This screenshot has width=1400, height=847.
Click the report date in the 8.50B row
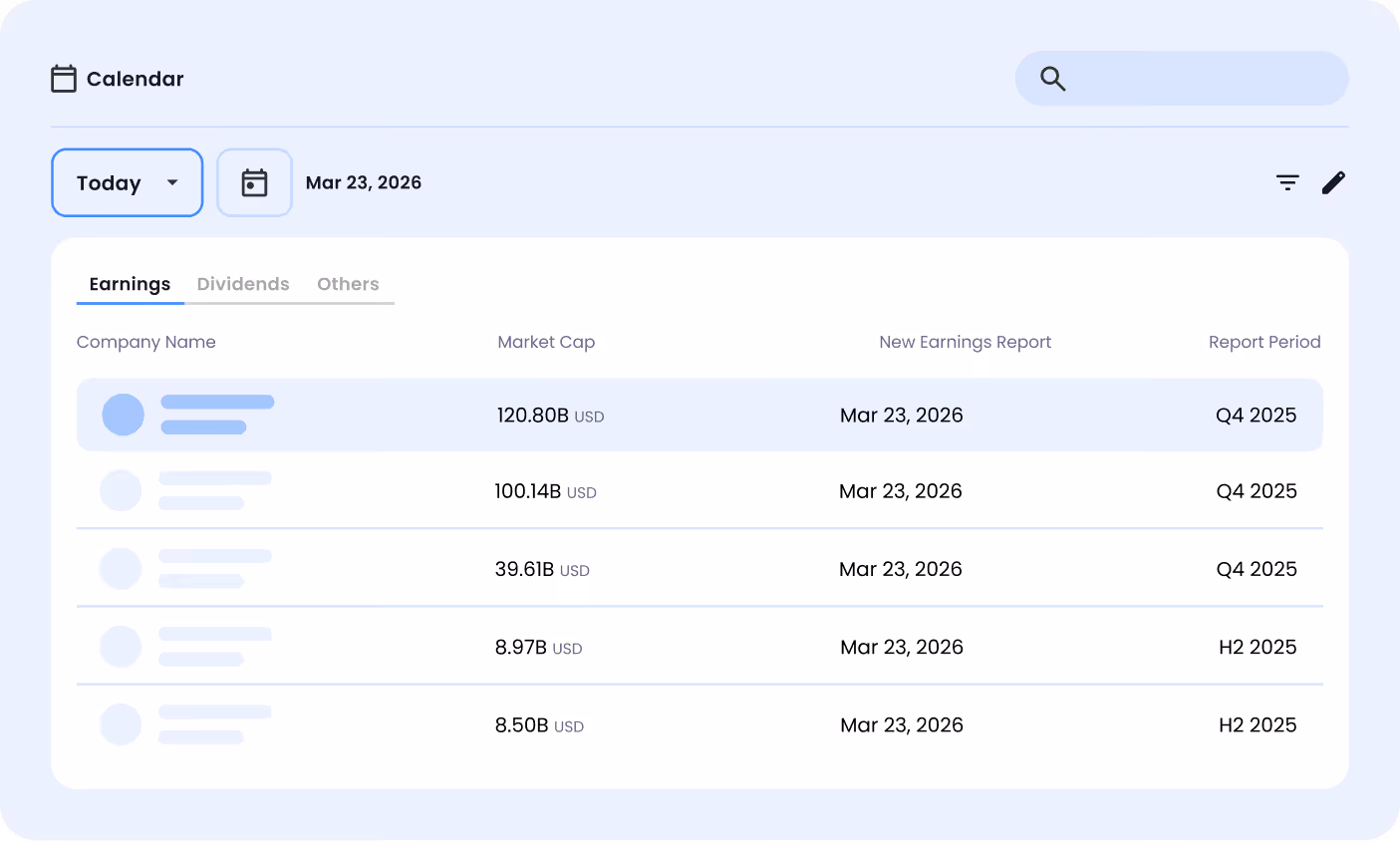point(902,725)
